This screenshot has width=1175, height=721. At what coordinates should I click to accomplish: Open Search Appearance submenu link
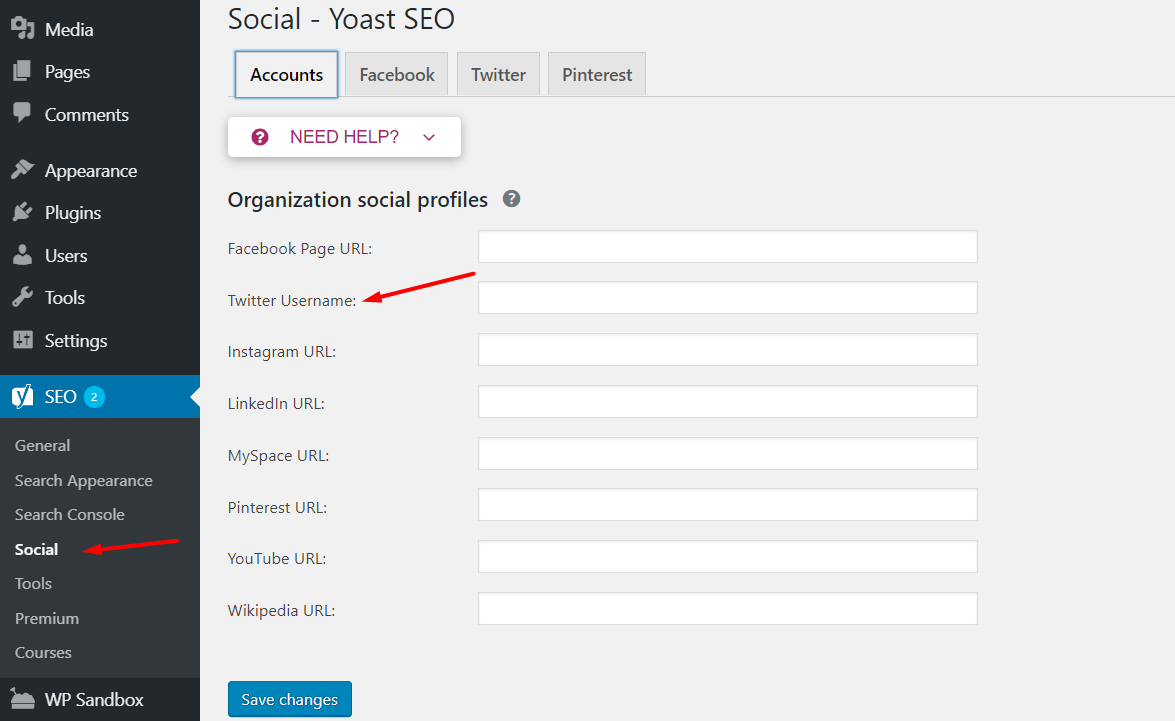[x=84, y=481]
